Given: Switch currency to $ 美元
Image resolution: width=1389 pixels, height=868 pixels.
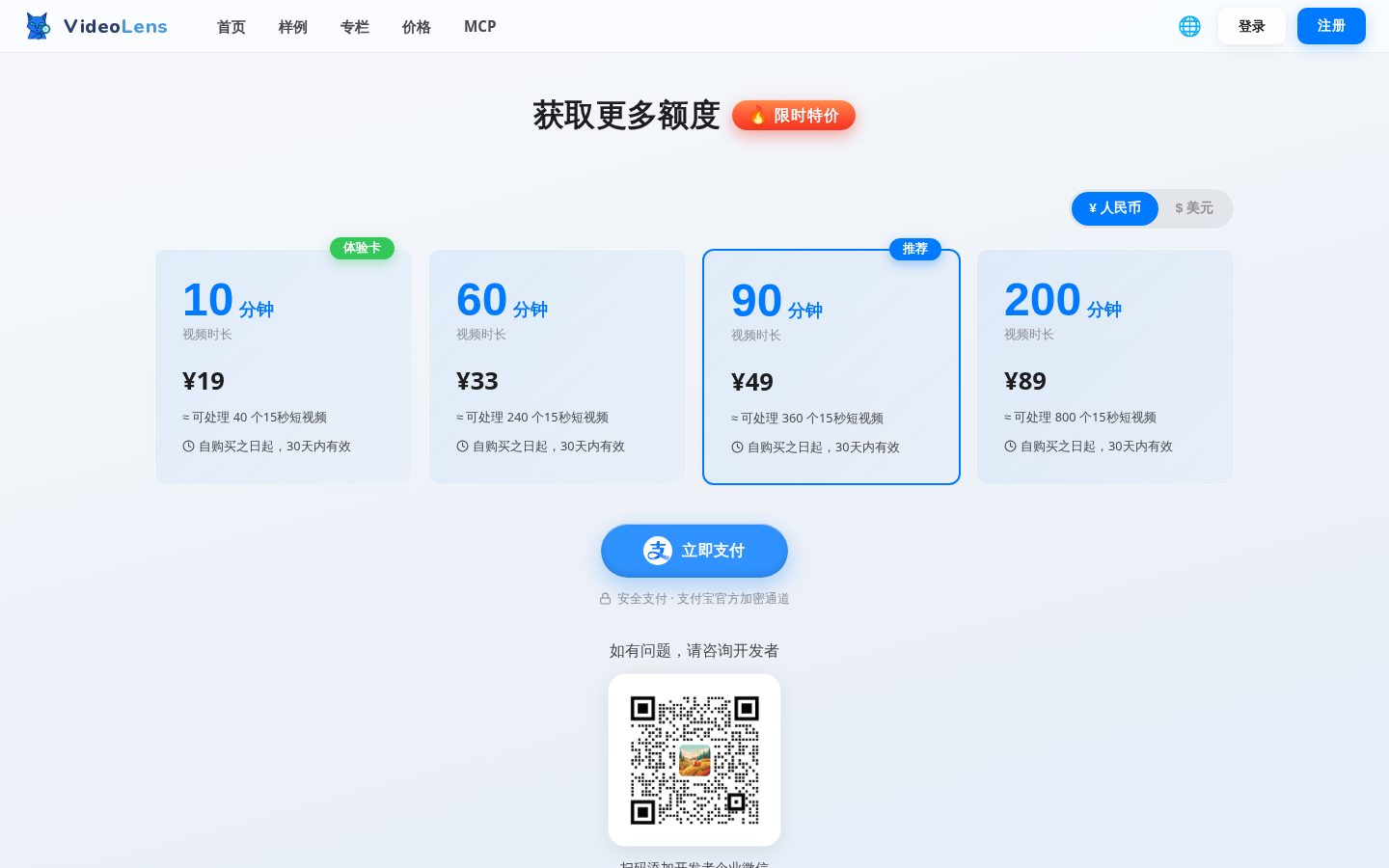Looking at the screenshot, I should [x=1194, y=208].
